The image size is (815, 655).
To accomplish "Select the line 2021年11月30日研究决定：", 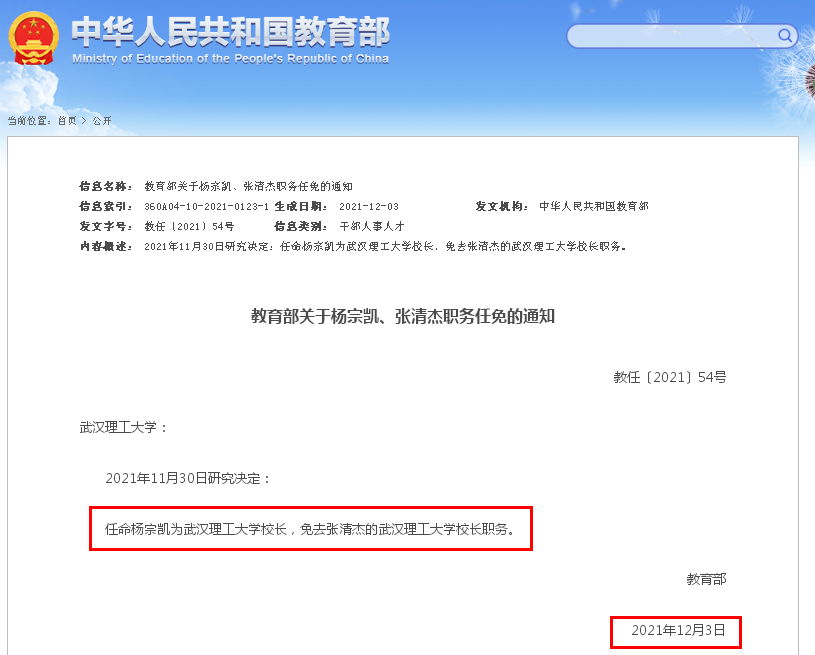I will tap(188, 478).
